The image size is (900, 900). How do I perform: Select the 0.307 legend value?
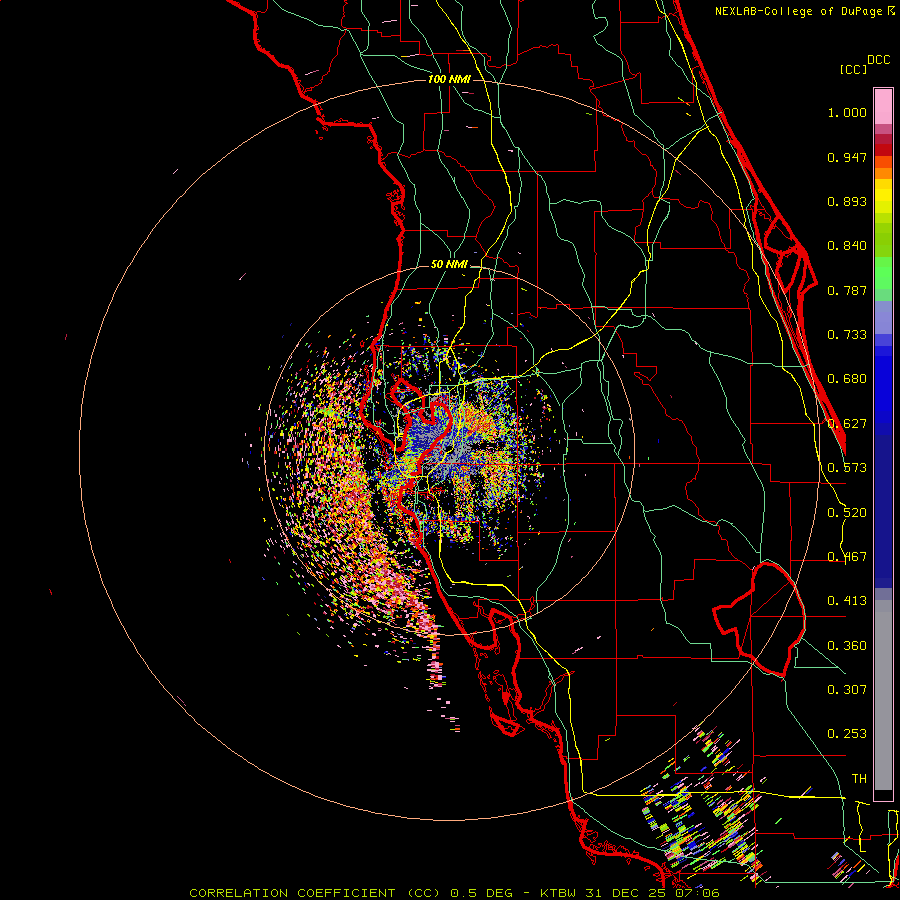click(847, 689)
